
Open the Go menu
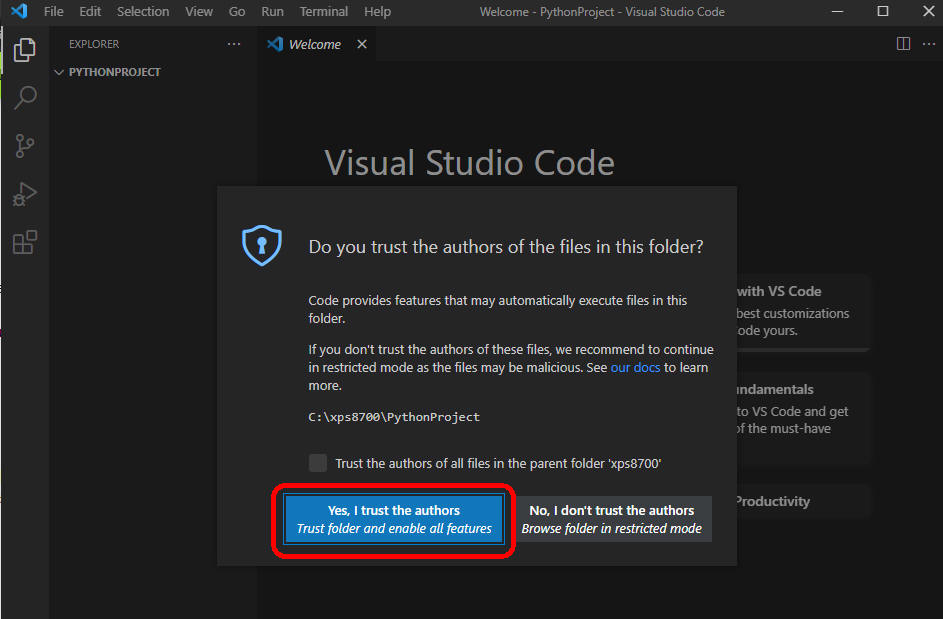tap(236, 11)
